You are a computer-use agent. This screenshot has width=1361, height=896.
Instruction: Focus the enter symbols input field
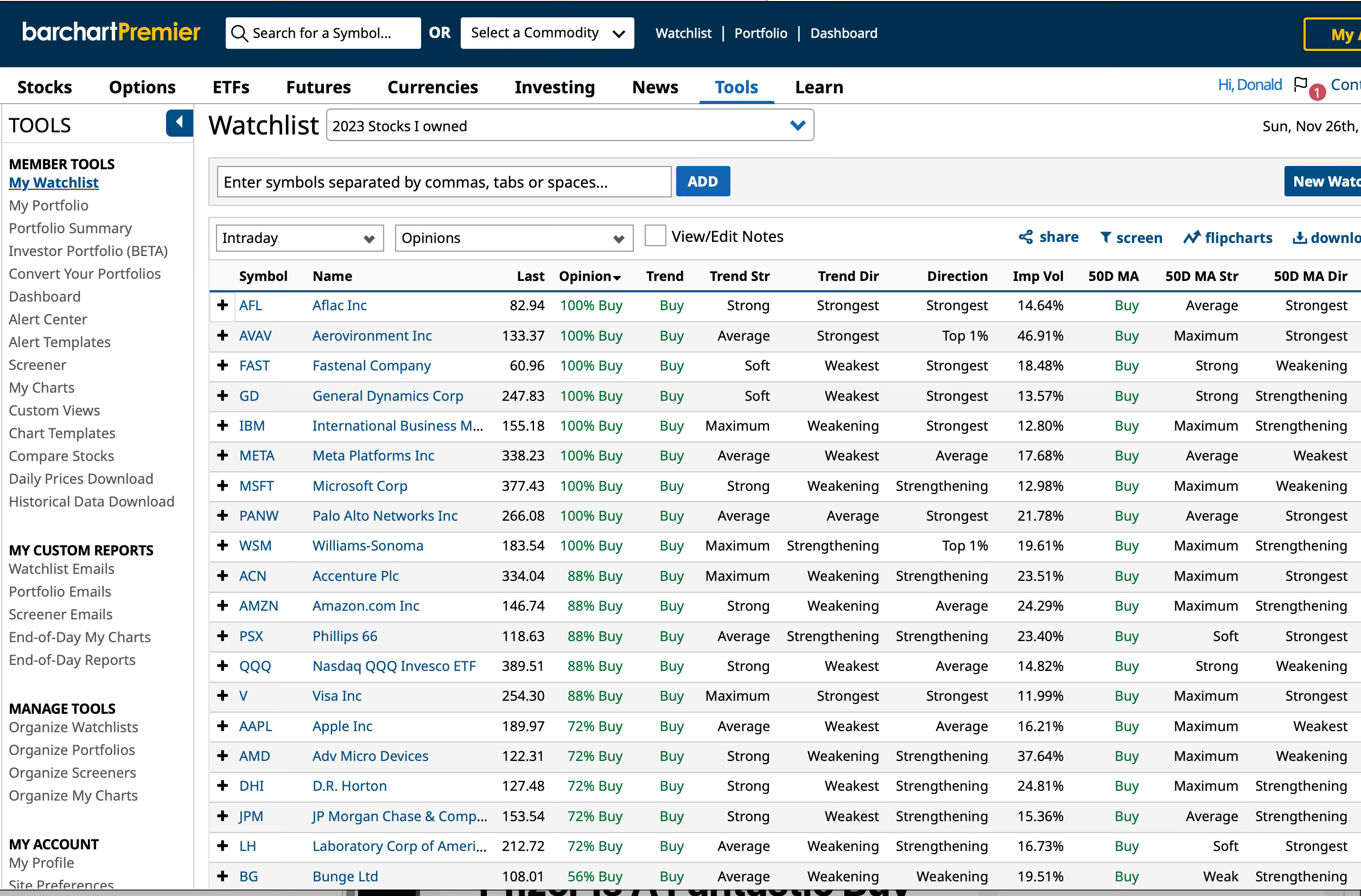point(444,182)
